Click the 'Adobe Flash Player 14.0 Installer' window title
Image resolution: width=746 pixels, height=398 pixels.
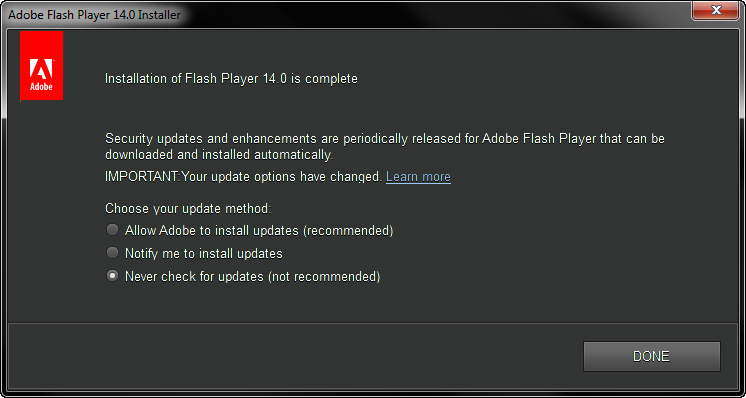95,15
